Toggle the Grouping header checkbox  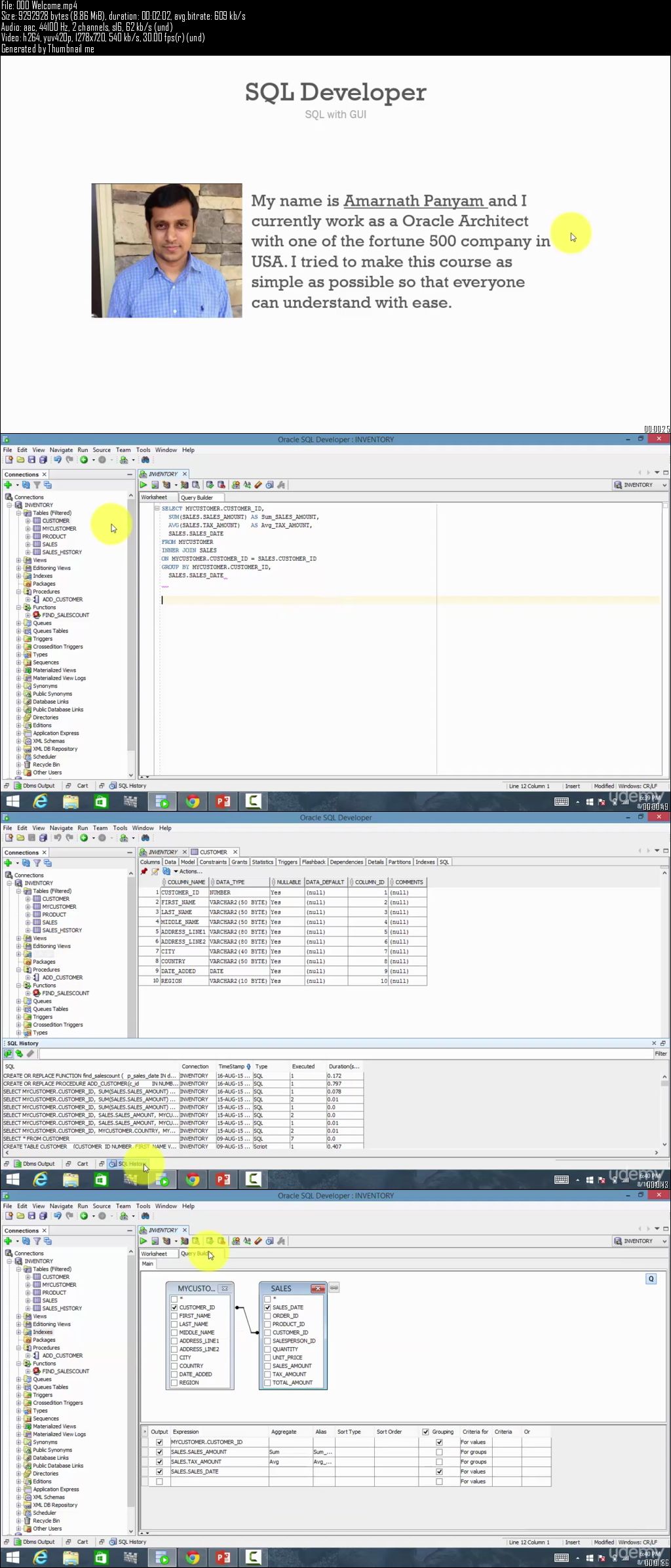(426, 1432)
